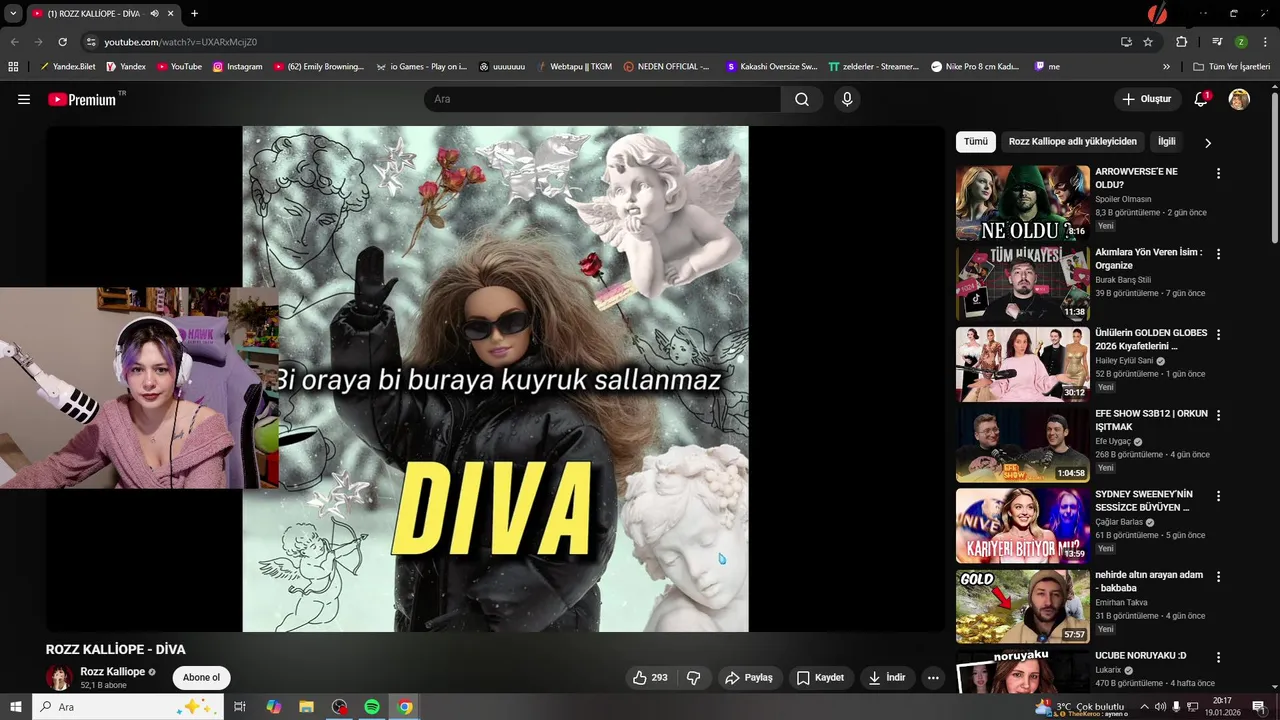Viewport: 1280px width, 720px height.
Task: Open Windows Start menu
Action: point(15,707)
